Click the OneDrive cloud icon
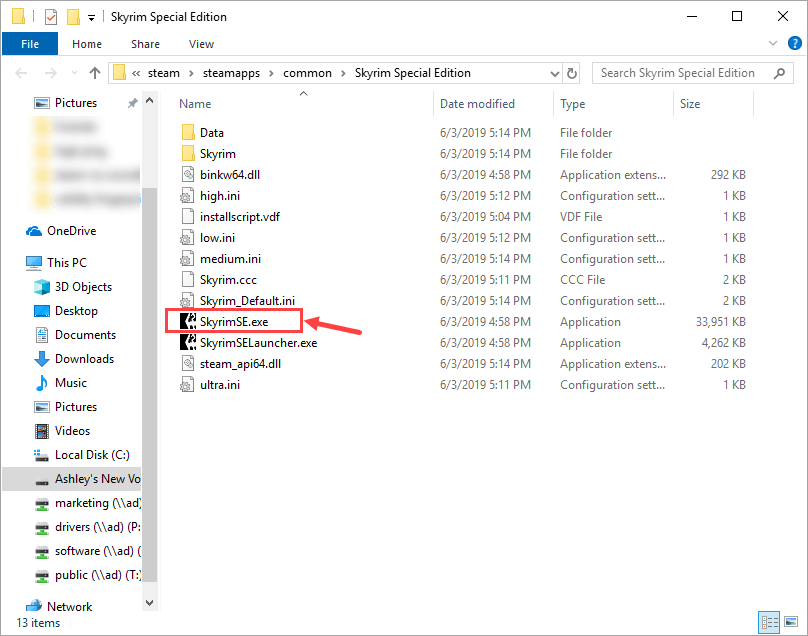The width and height of the screenshot is (808, 636). pos(34,230)
